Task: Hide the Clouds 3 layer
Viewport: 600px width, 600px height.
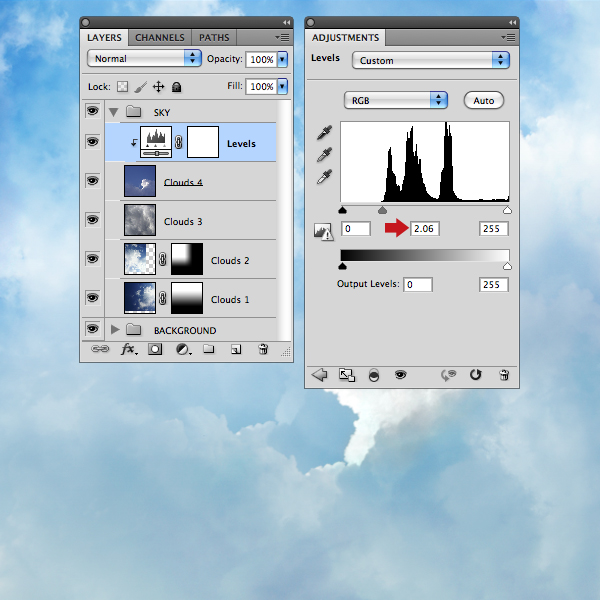Action: pyautogui.click(x=92, y=220)
